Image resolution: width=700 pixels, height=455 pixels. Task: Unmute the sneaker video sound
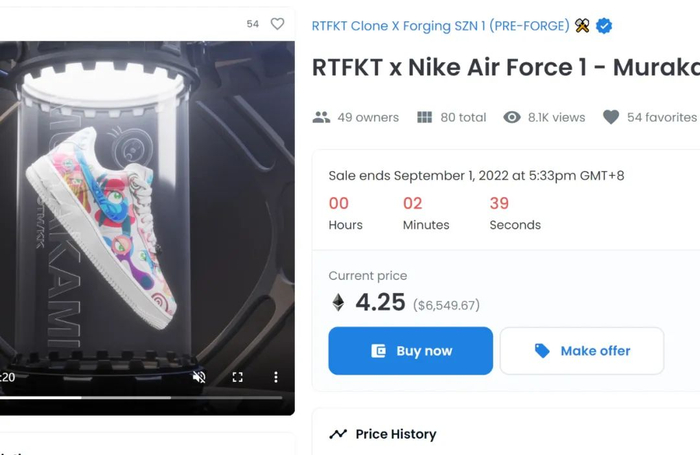pos(199,377)
